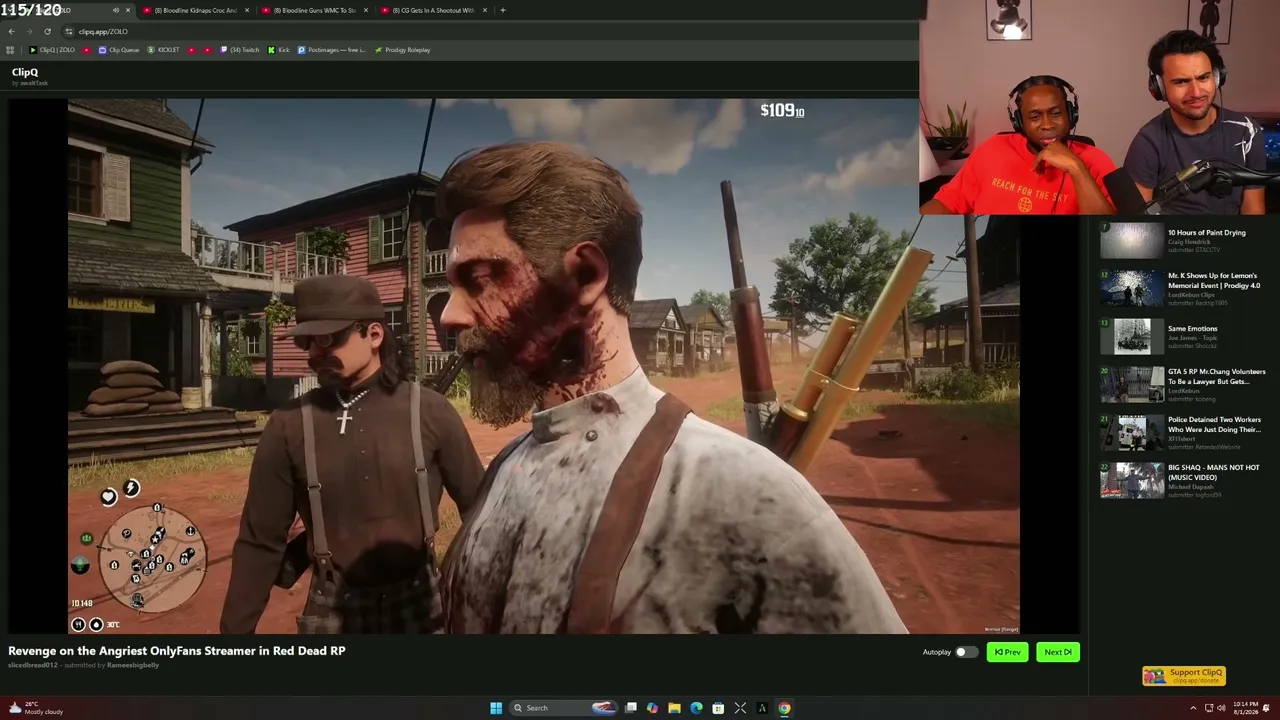1280x720 pixels.
Task: Select the 'Same Emotions' clip thumbnail
Action: (x=1132, y=336)
